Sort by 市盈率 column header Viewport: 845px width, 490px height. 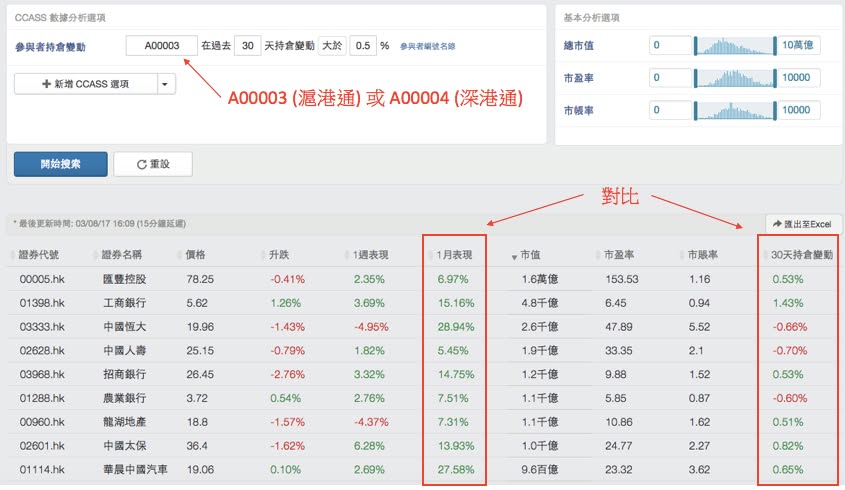tap(619, 255)
